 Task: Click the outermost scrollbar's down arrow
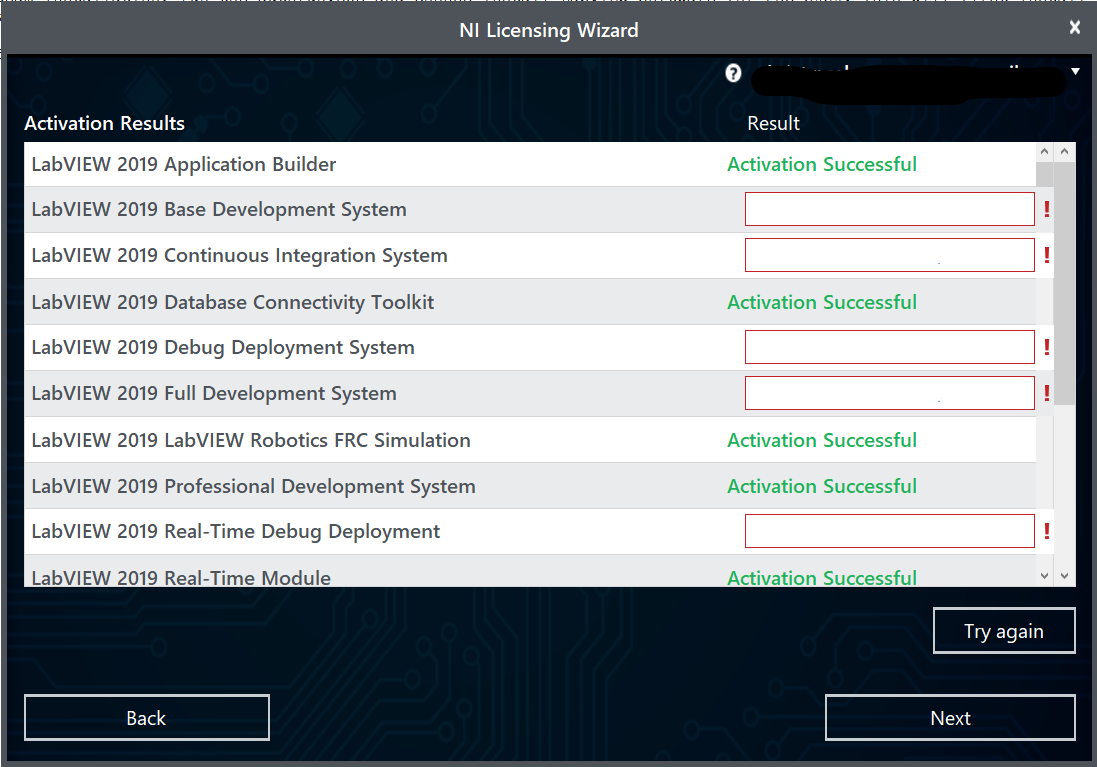1064,576
